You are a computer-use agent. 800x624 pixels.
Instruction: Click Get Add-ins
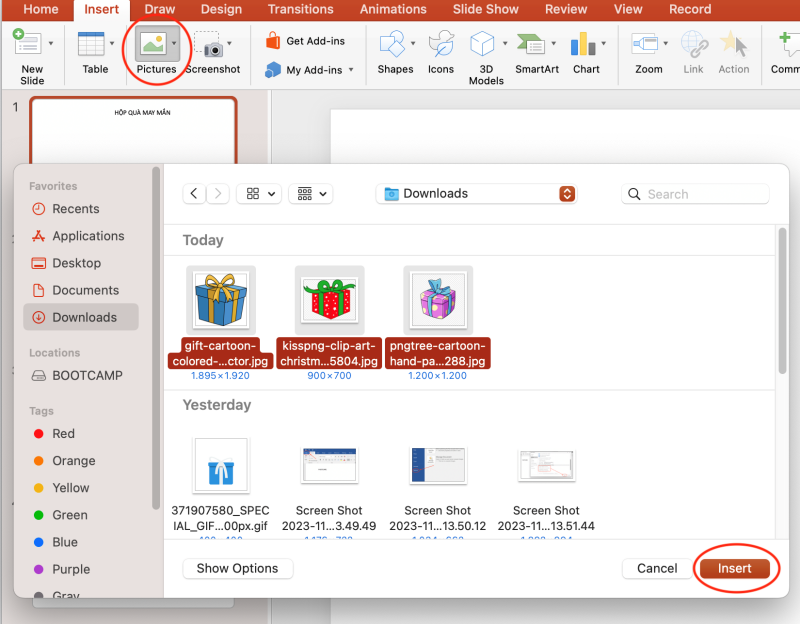(305, 41)
